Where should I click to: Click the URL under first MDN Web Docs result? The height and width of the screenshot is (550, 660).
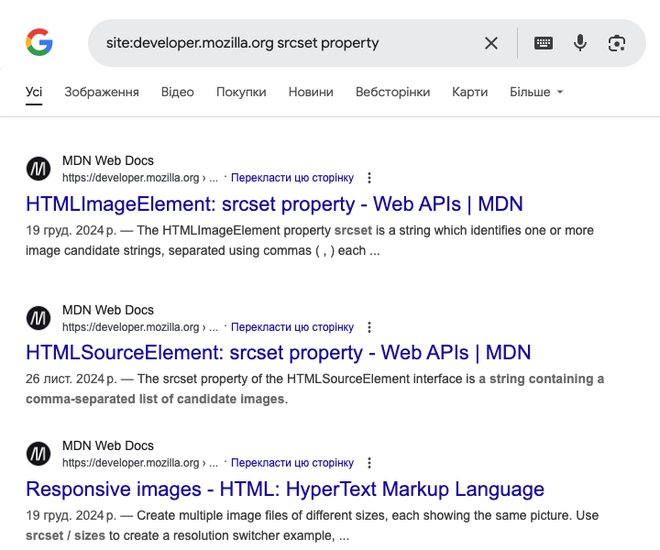point(140,178)
